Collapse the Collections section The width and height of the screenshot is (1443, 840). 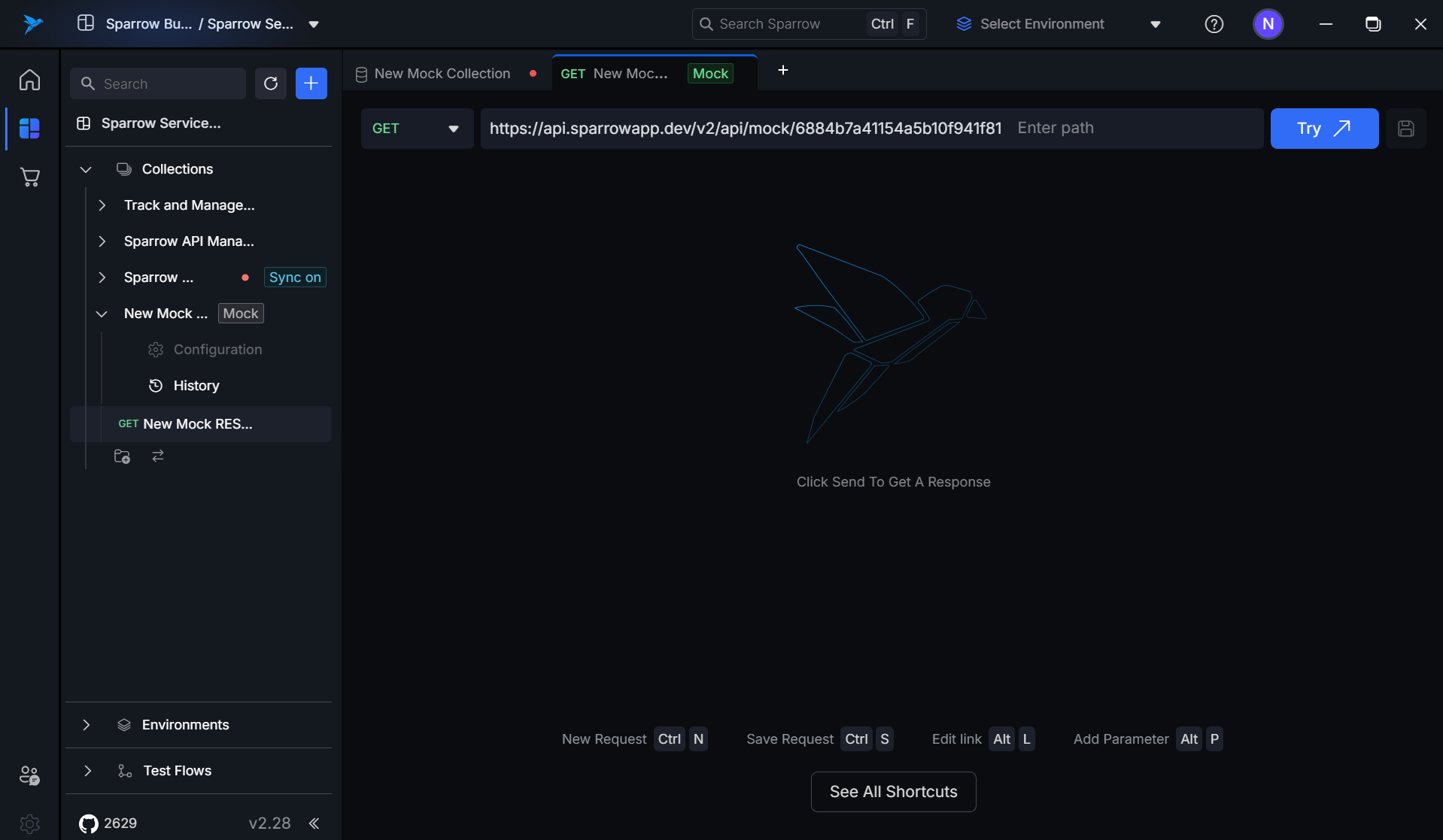(x=86, y=169)
